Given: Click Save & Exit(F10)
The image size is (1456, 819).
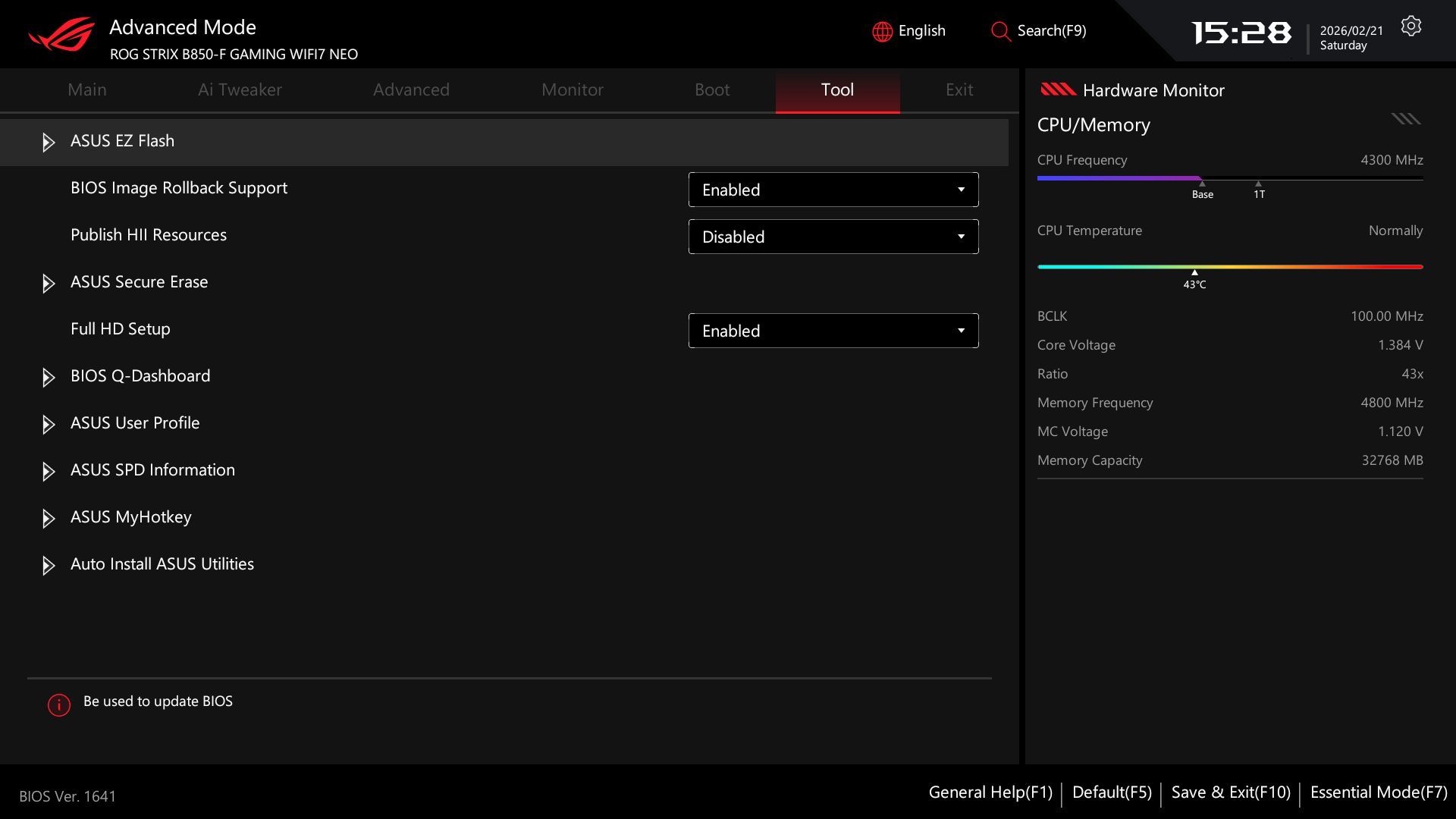Looking at the screenshot, I should (x=1231, y=792).
